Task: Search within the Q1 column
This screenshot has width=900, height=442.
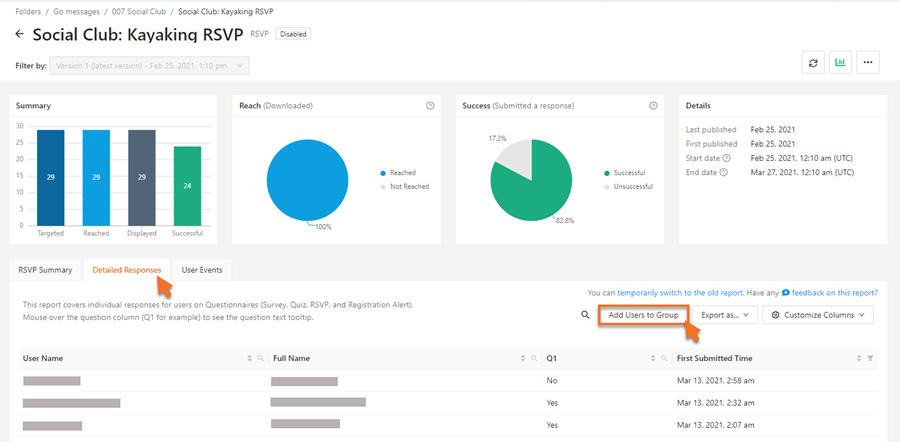Action: click(665, 358)
